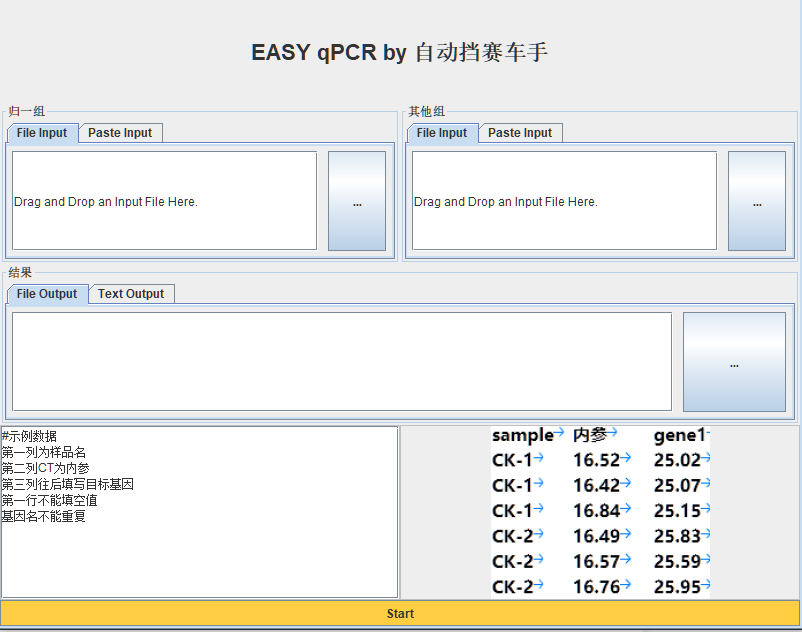The image size is (802, 632).
Task: Click the 其他组 drag and drop file area
Action: [x=564, y=201]
